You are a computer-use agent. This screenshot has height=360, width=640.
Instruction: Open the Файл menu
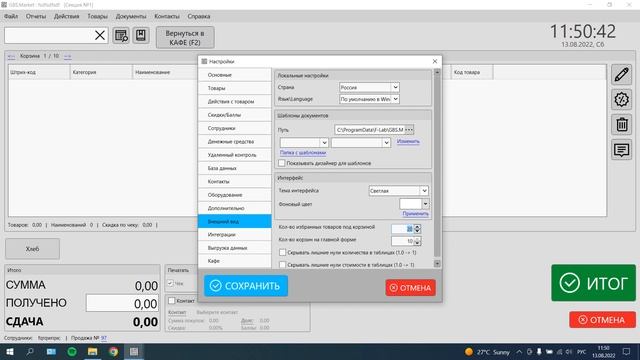coord(11,16)
